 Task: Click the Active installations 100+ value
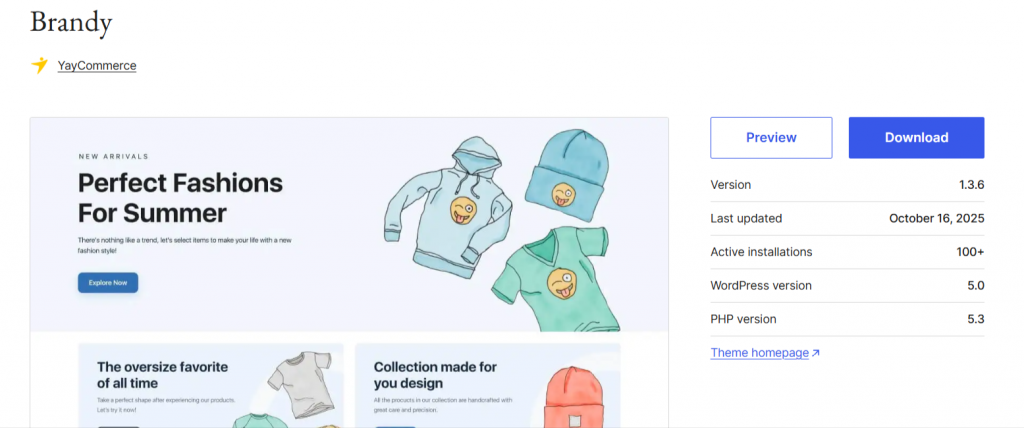point(969,252)
